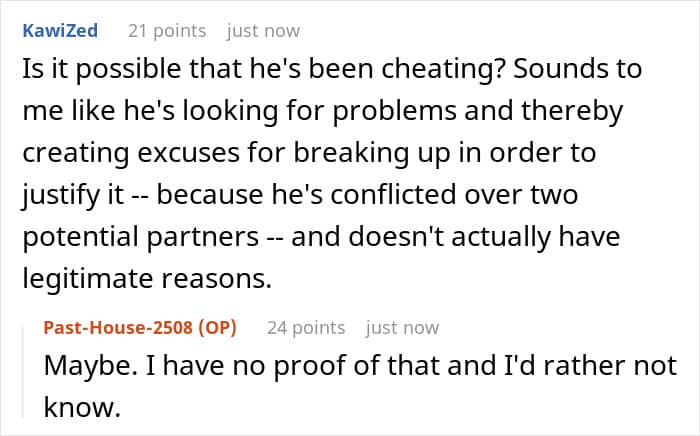
Task: Click the word know. in OP's reply
Action: (x=82, y=407)
